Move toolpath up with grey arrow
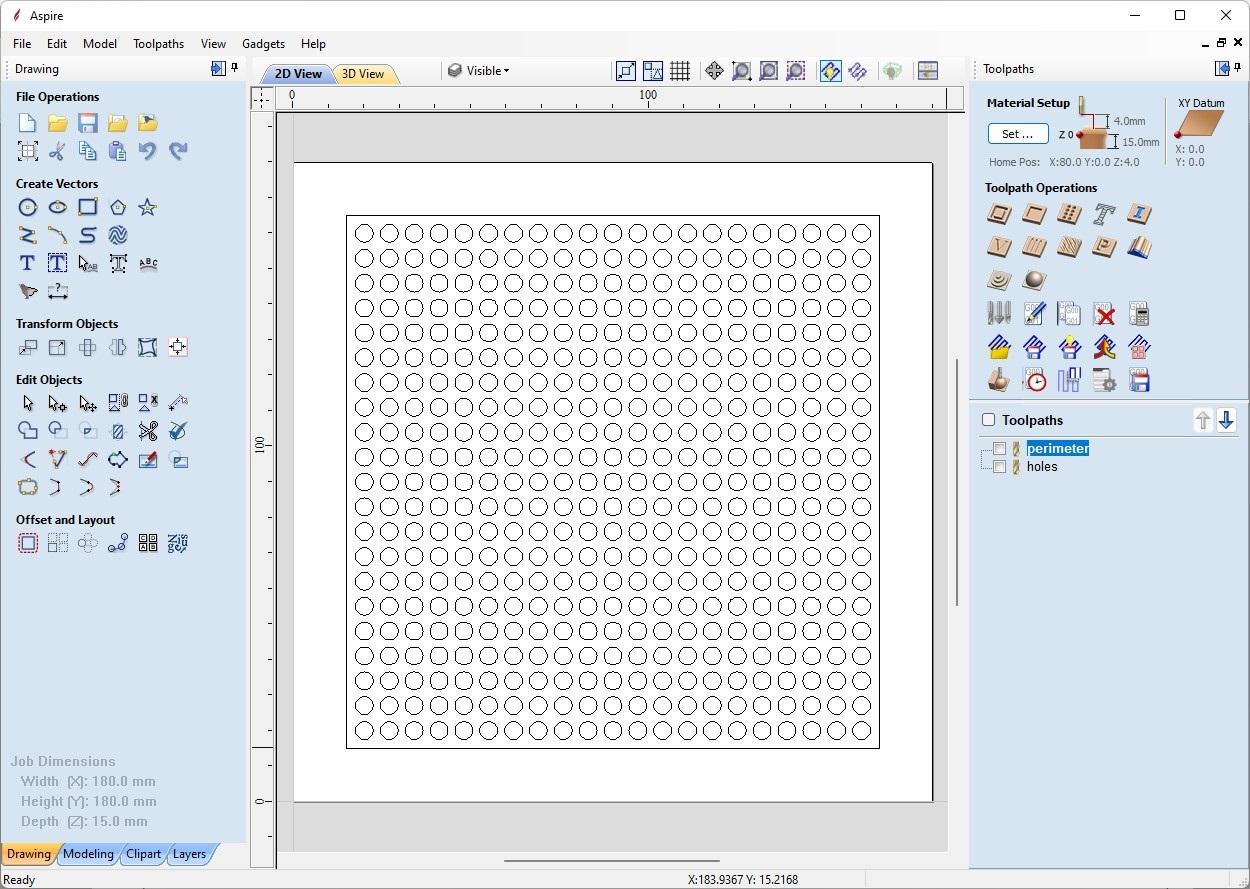 tap(1203, 420)
